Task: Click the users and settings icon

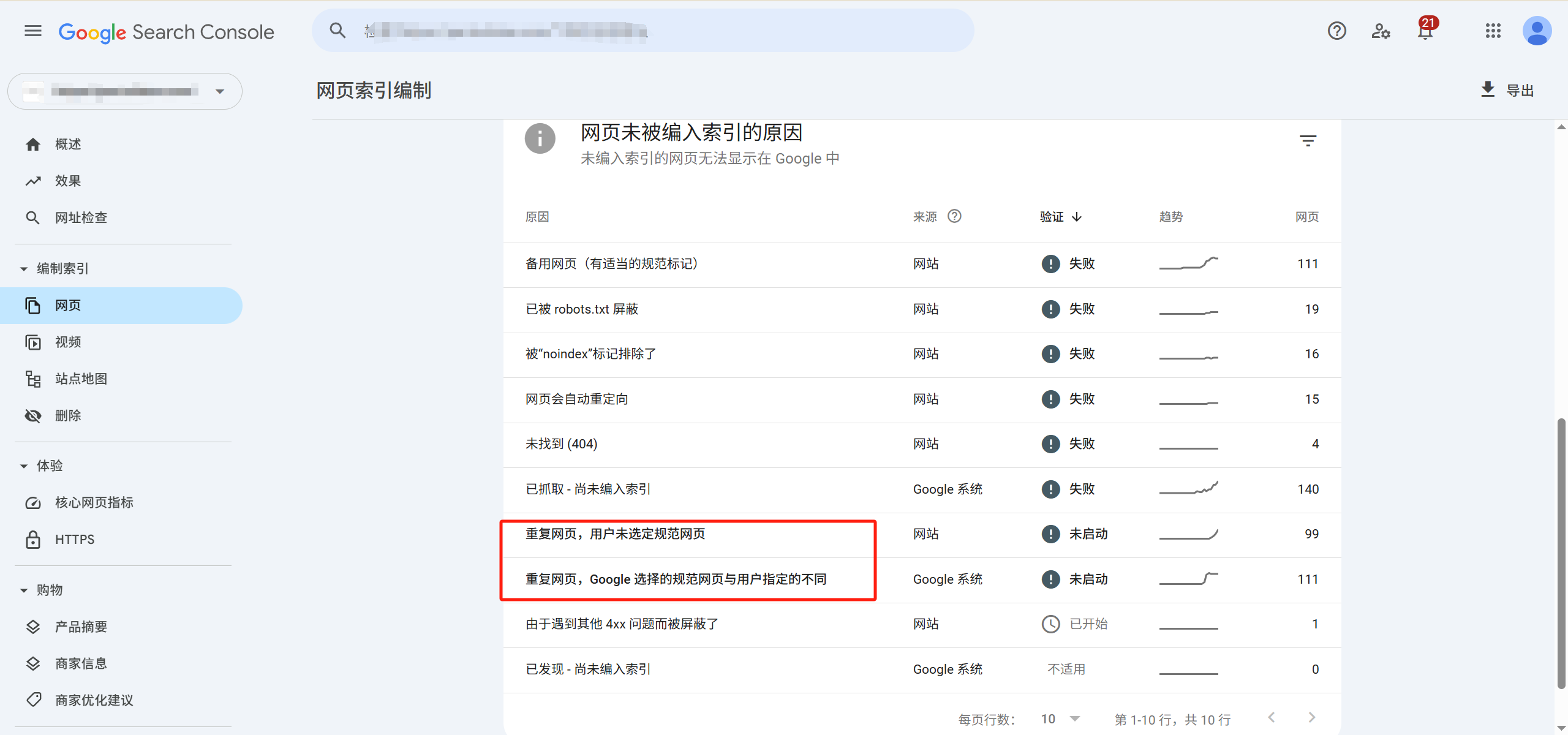Action: [1381, 31]
